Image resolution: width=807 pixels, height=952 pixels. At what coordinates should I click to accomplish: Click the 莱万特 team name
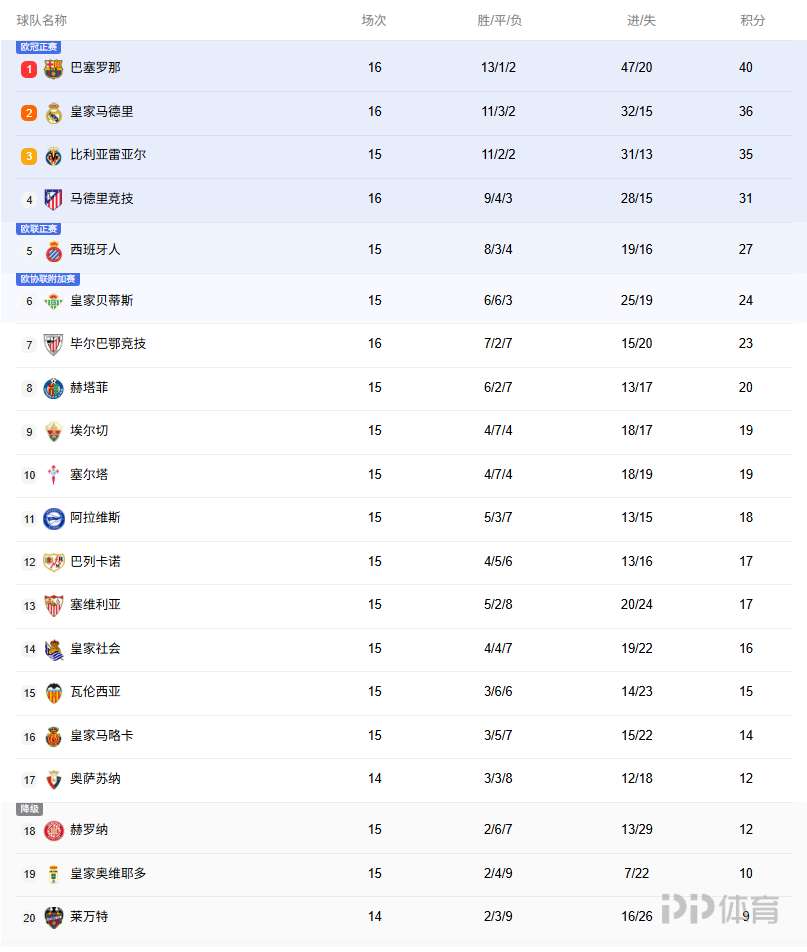point(89,916)
